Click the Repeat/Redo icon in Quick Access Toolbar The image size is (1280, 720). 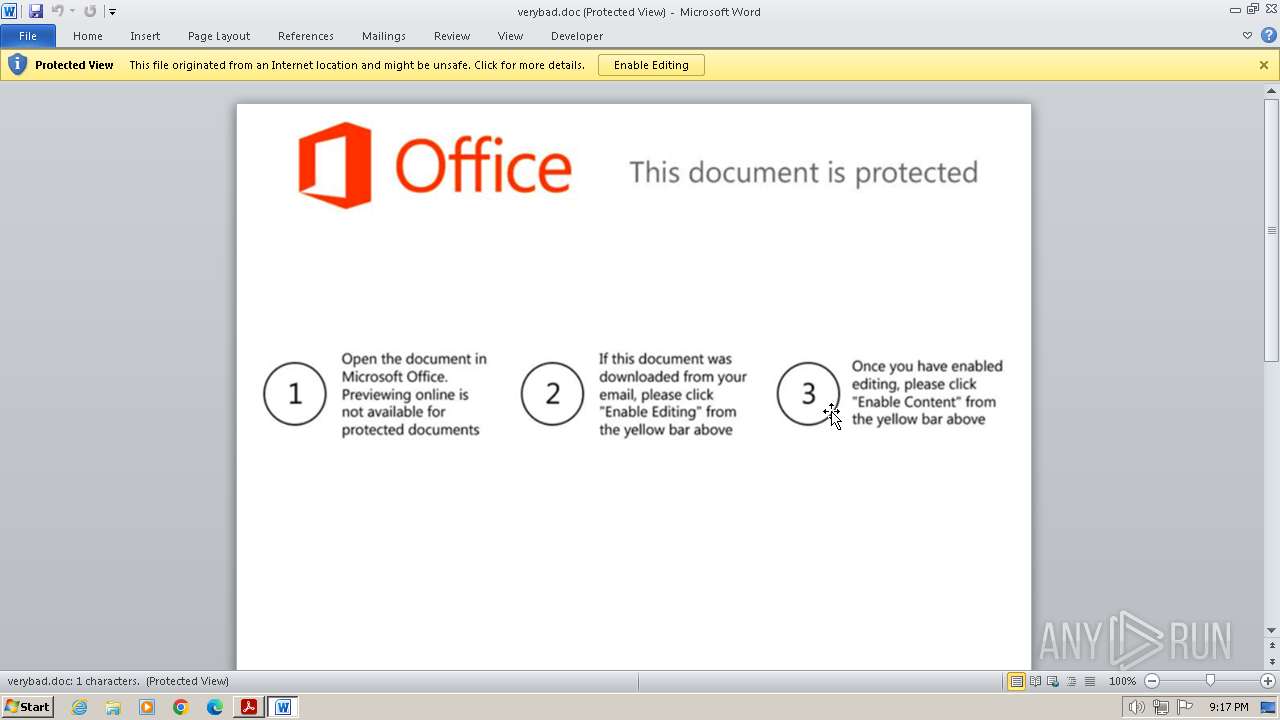(90, 11)
